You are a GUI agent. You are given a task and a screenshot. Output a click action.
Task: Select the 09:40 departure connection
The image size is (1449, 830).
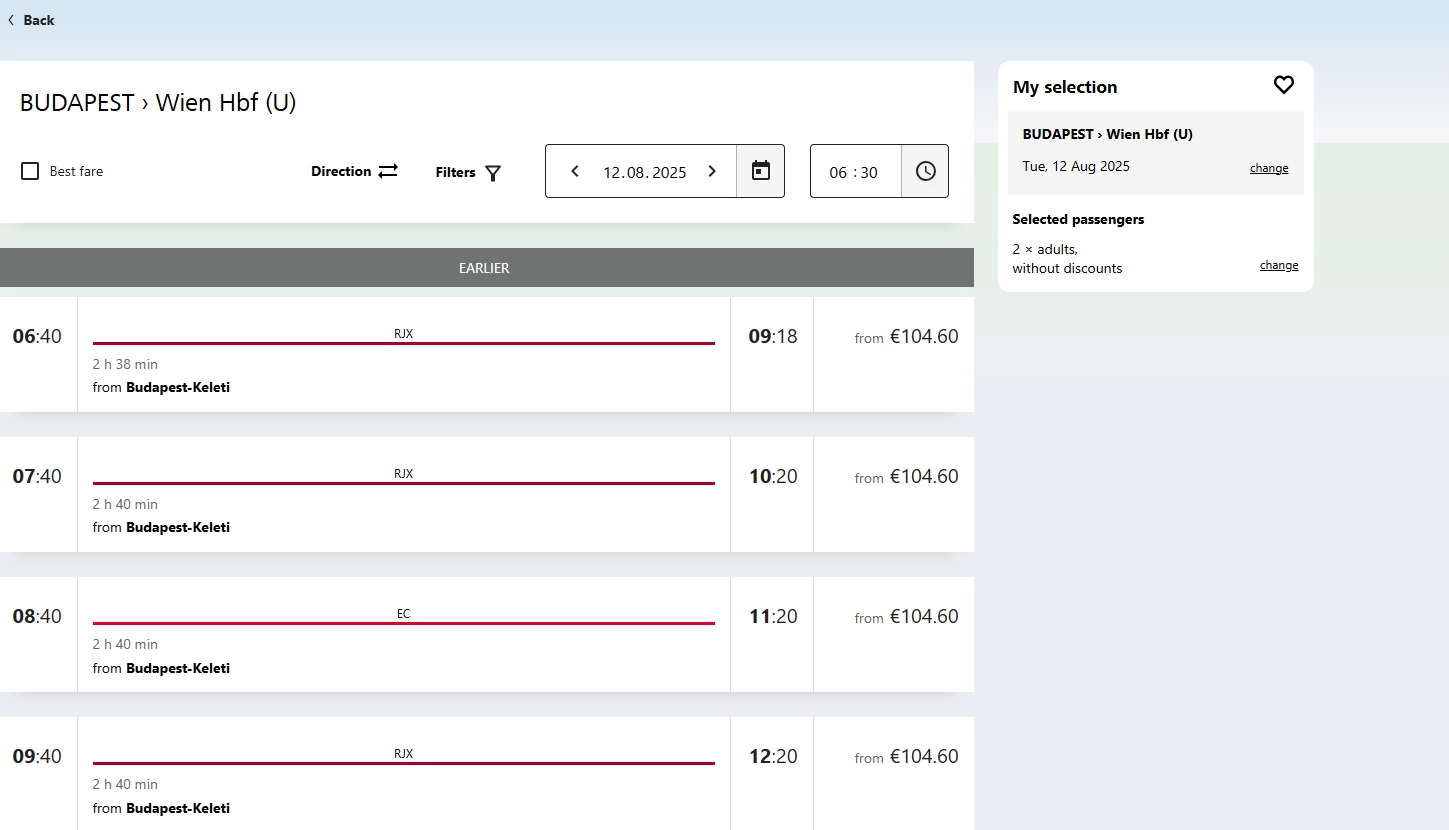[x=487, y=773]
